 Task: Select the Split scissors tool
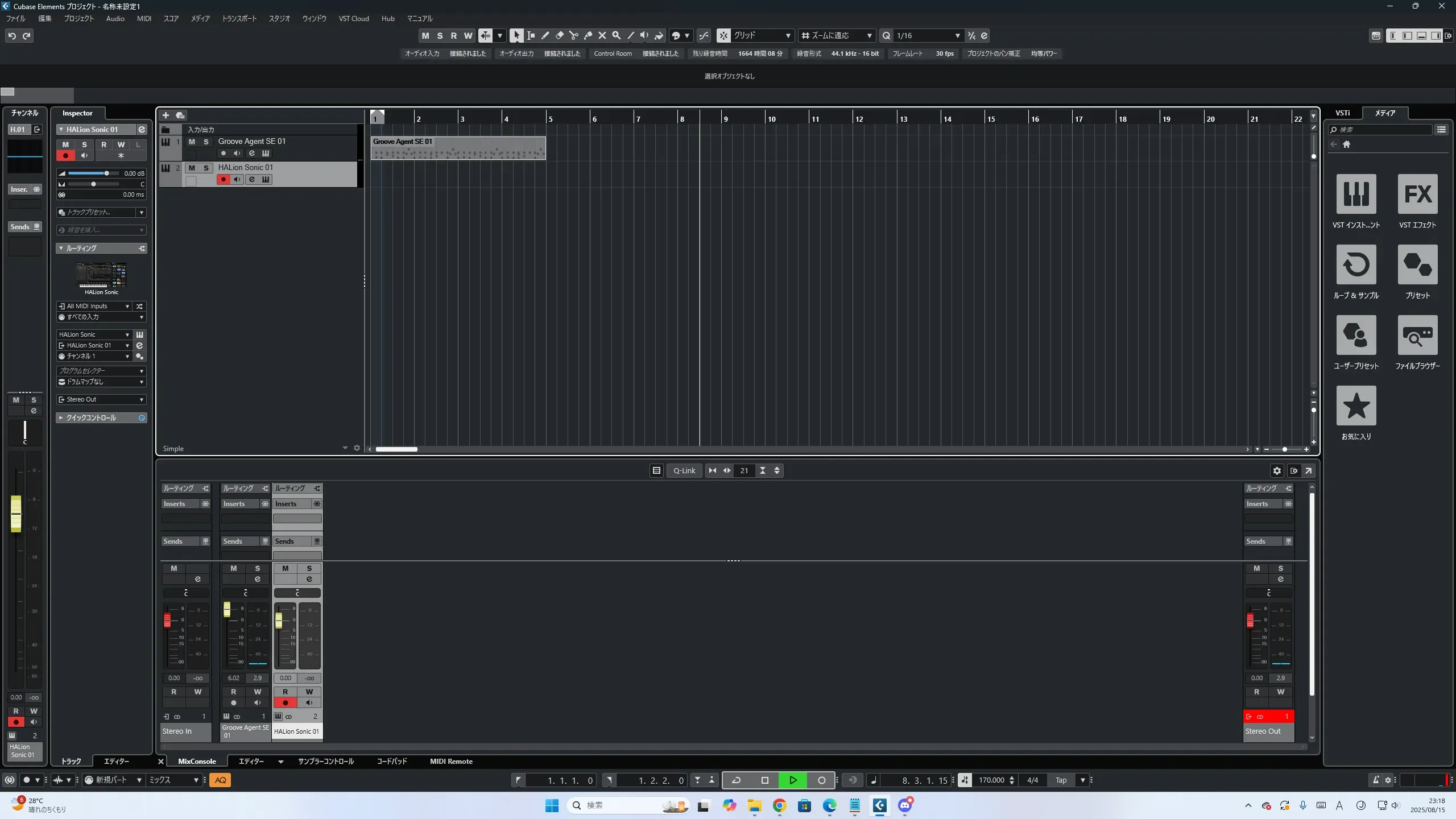573,36
